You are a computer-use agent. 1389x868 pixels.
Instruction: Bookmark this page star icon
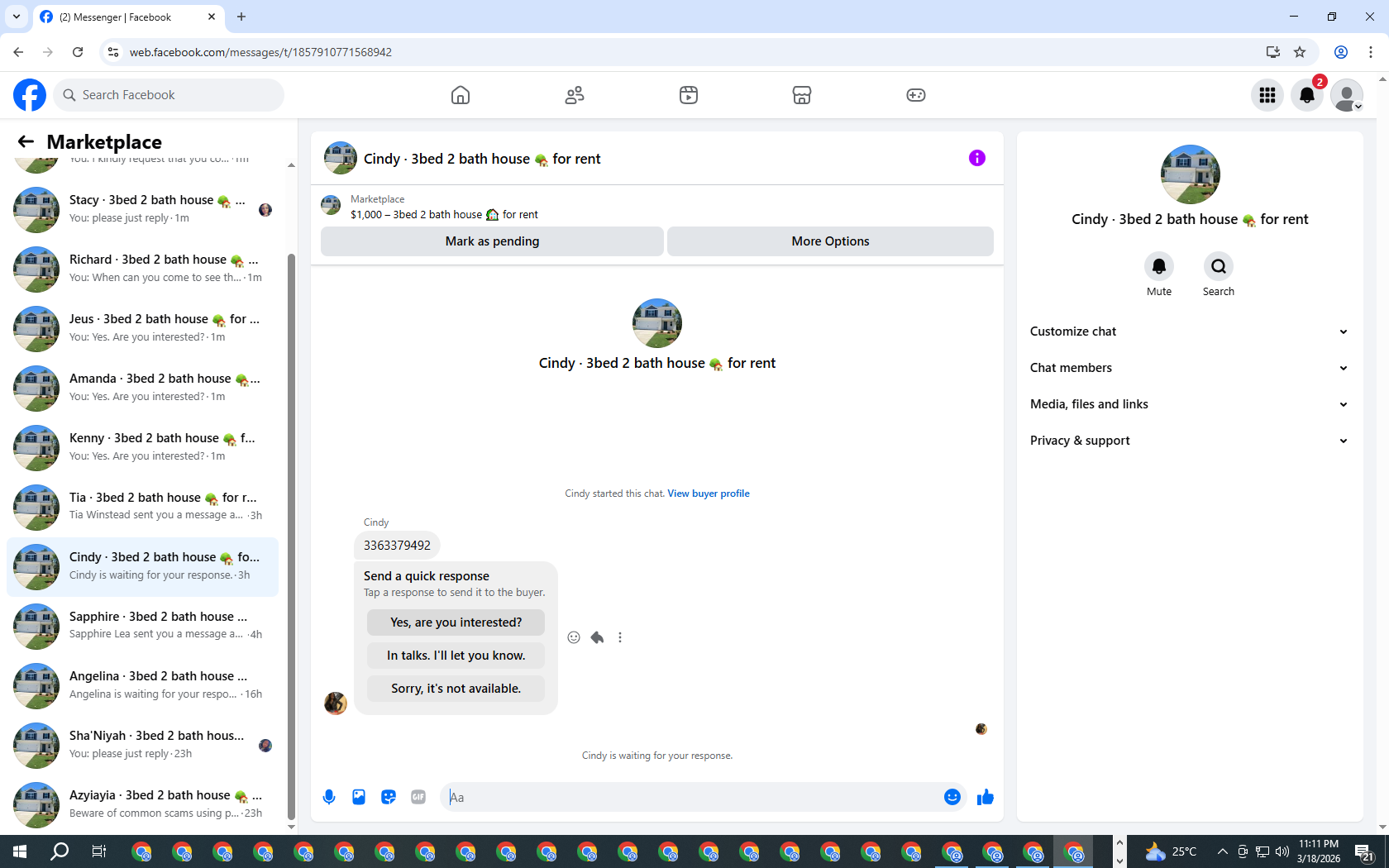[1300, 52]
